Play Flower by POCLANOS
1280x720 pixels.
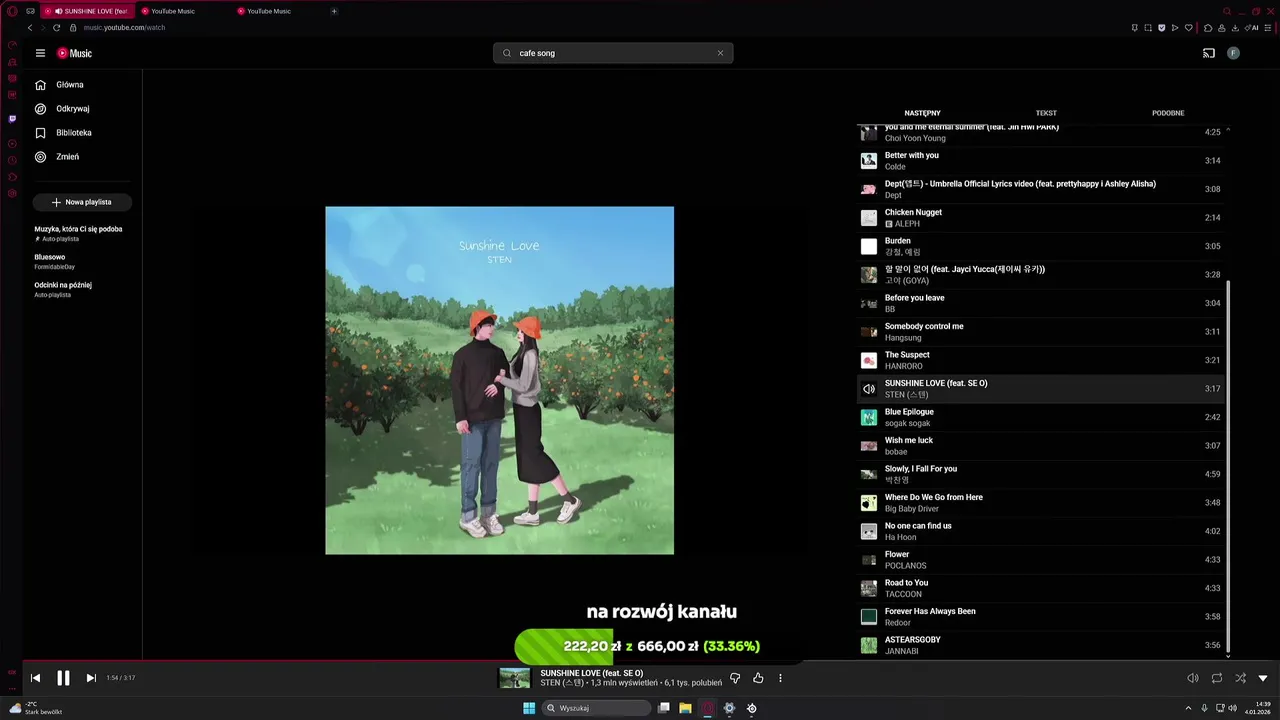point(1040,560)
